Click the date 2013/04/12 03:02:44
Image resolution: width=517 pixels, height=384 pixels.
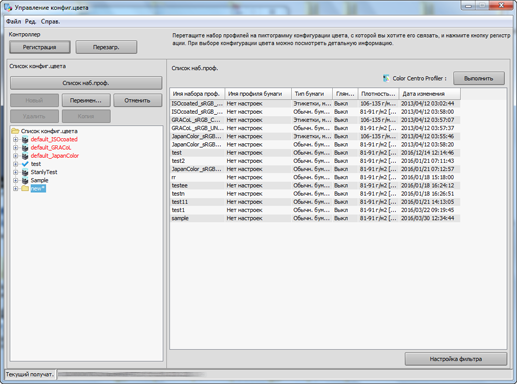[427, 103]
